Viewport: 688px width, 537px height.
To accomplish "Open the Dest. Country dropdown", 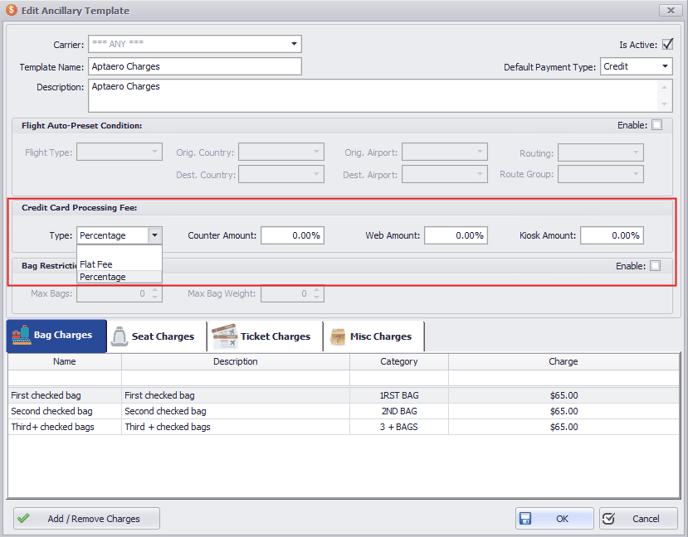I will tap(316, 174).
